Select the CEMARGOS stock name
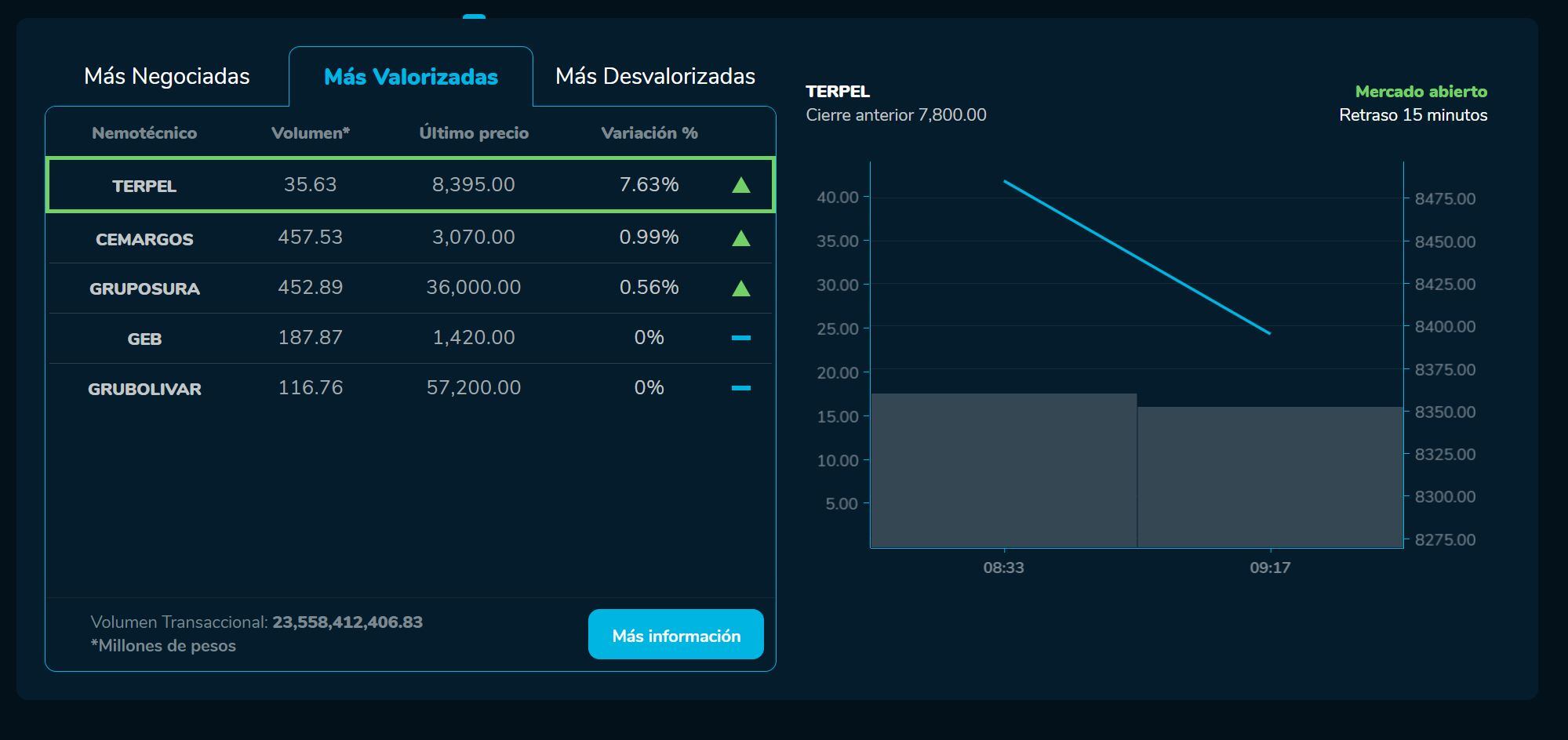The height and width of the screenshot is (740, 1568). [x=144, y=239]
